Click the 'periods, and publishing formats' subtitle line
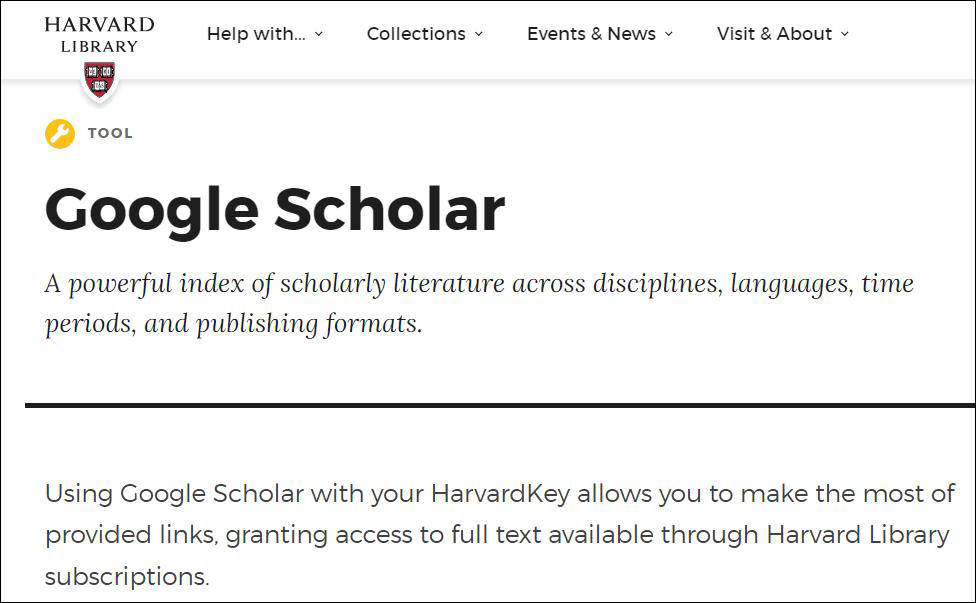The width and height of the screenshot is (976, 603). point(233,324)
